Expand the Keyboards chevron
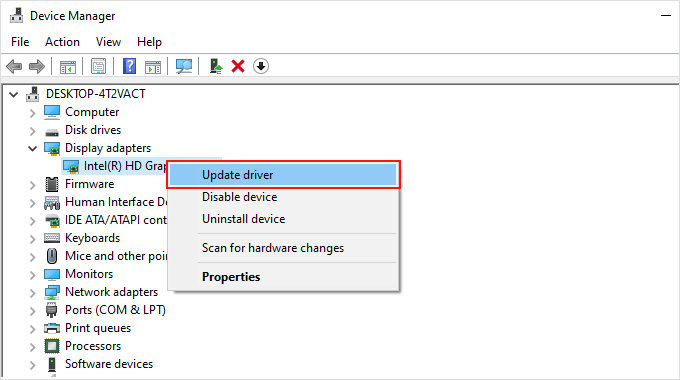 33,239
